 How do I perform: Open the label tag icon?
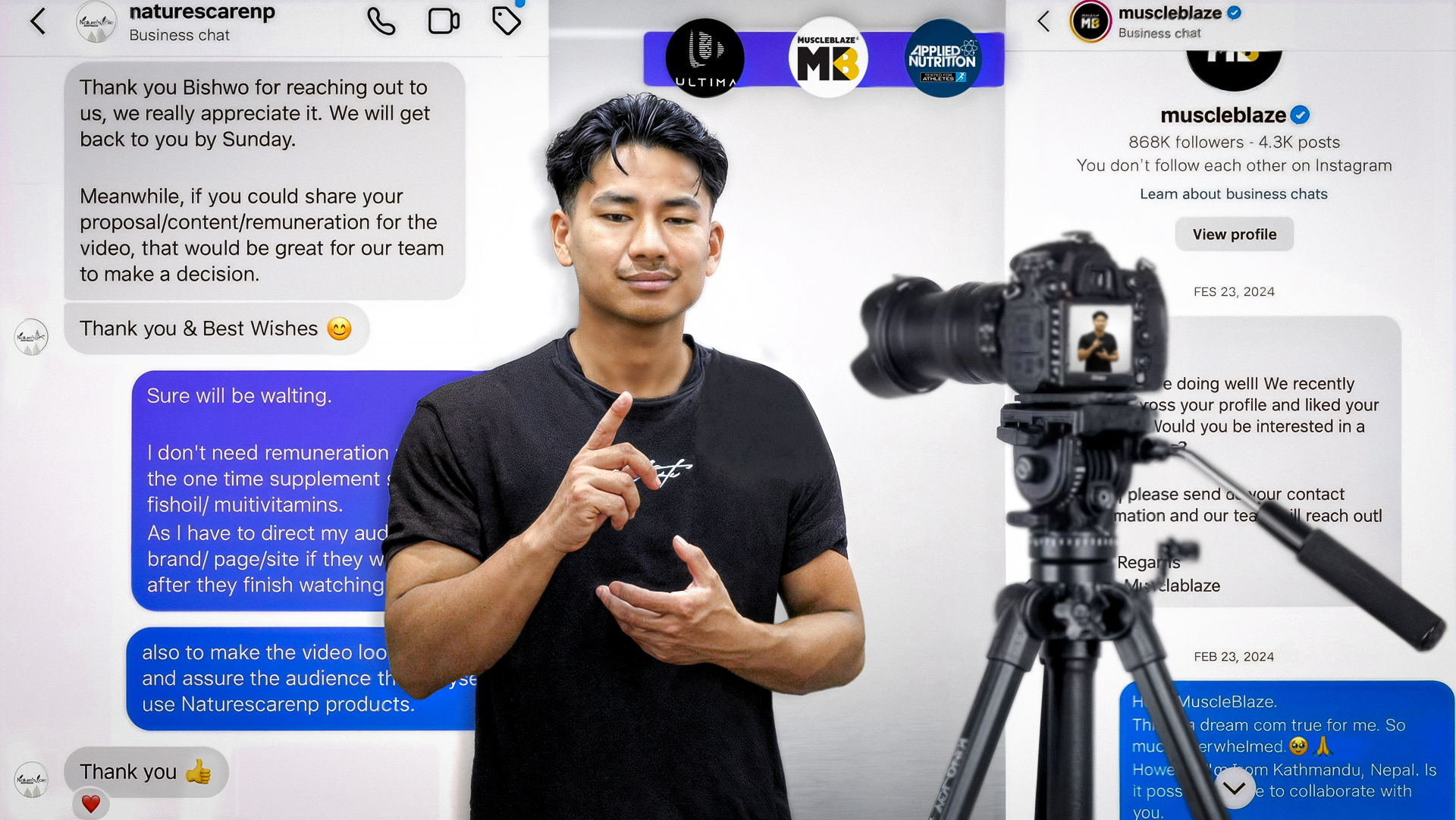[x=507, y=20]
